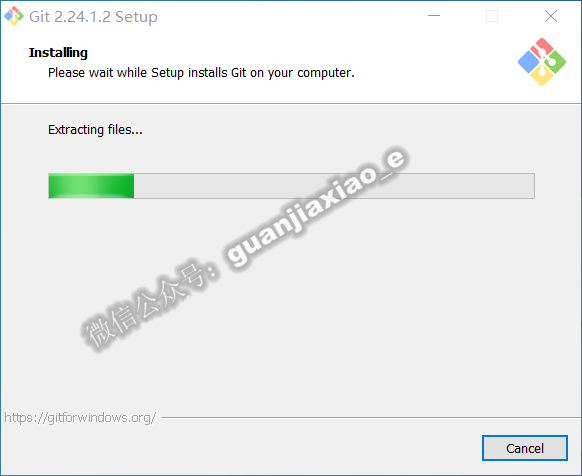The height and width of the screenshot is (476, 582).
Task: Click the Cancel button
Action: pyautogui.click(x=525, y=448)
